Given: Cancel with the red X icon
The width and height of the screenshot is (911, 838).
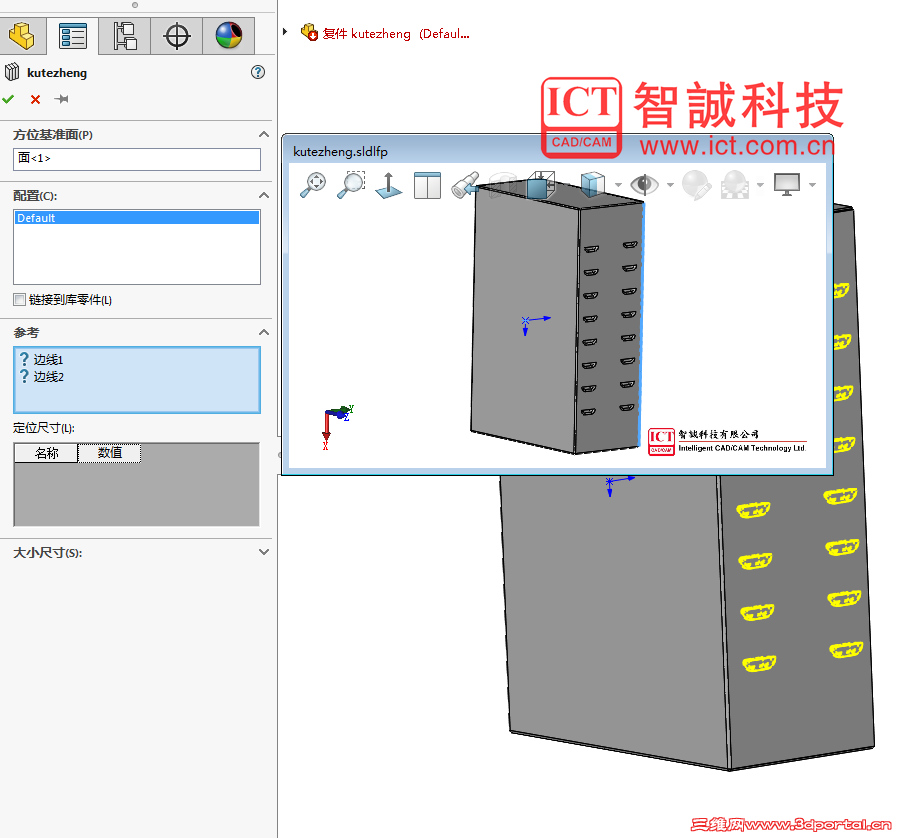Looking at the screenshot, I should (x=35, y=99).
